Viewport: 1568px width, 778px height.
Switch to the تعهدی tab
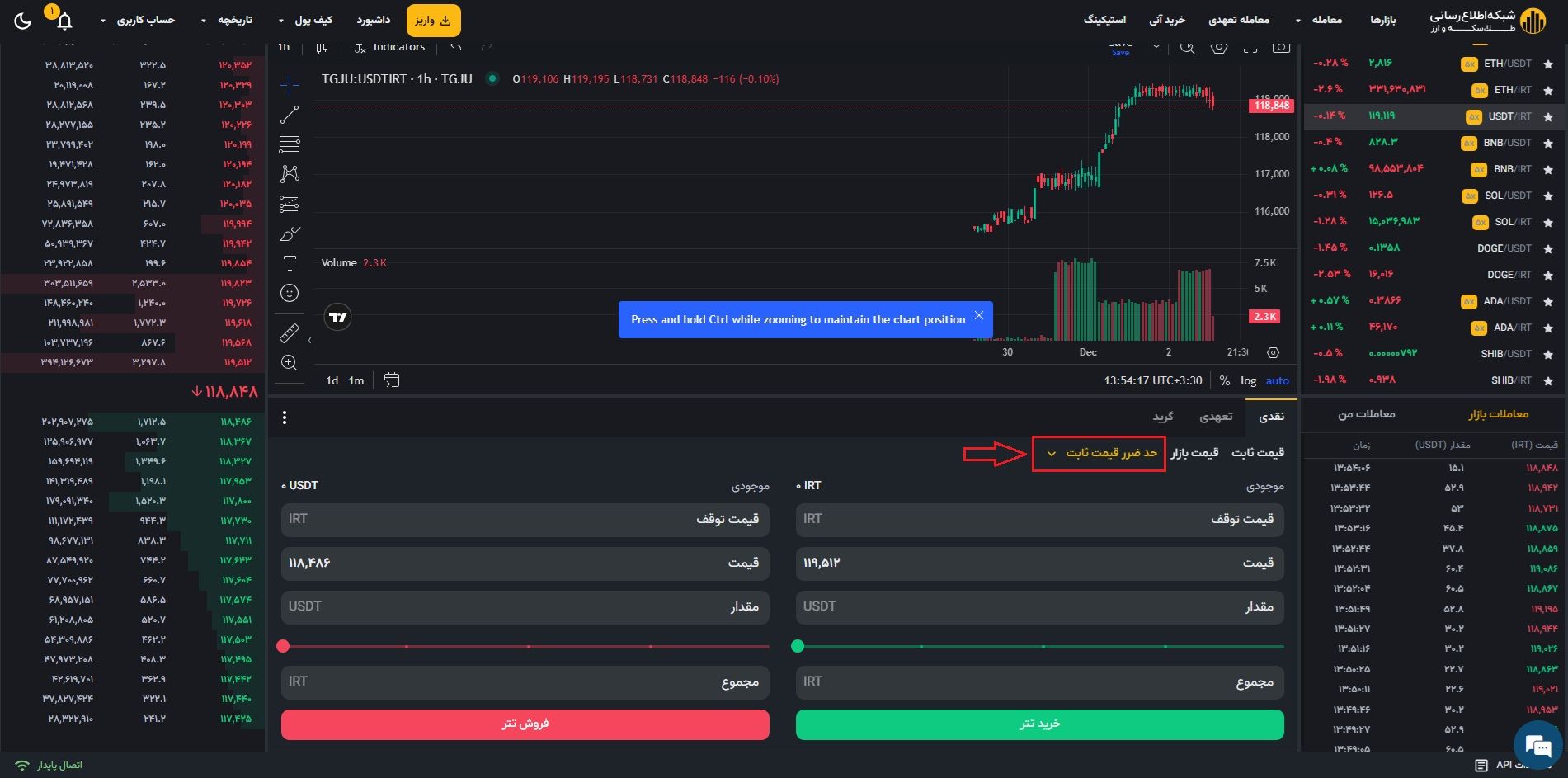1215,417
